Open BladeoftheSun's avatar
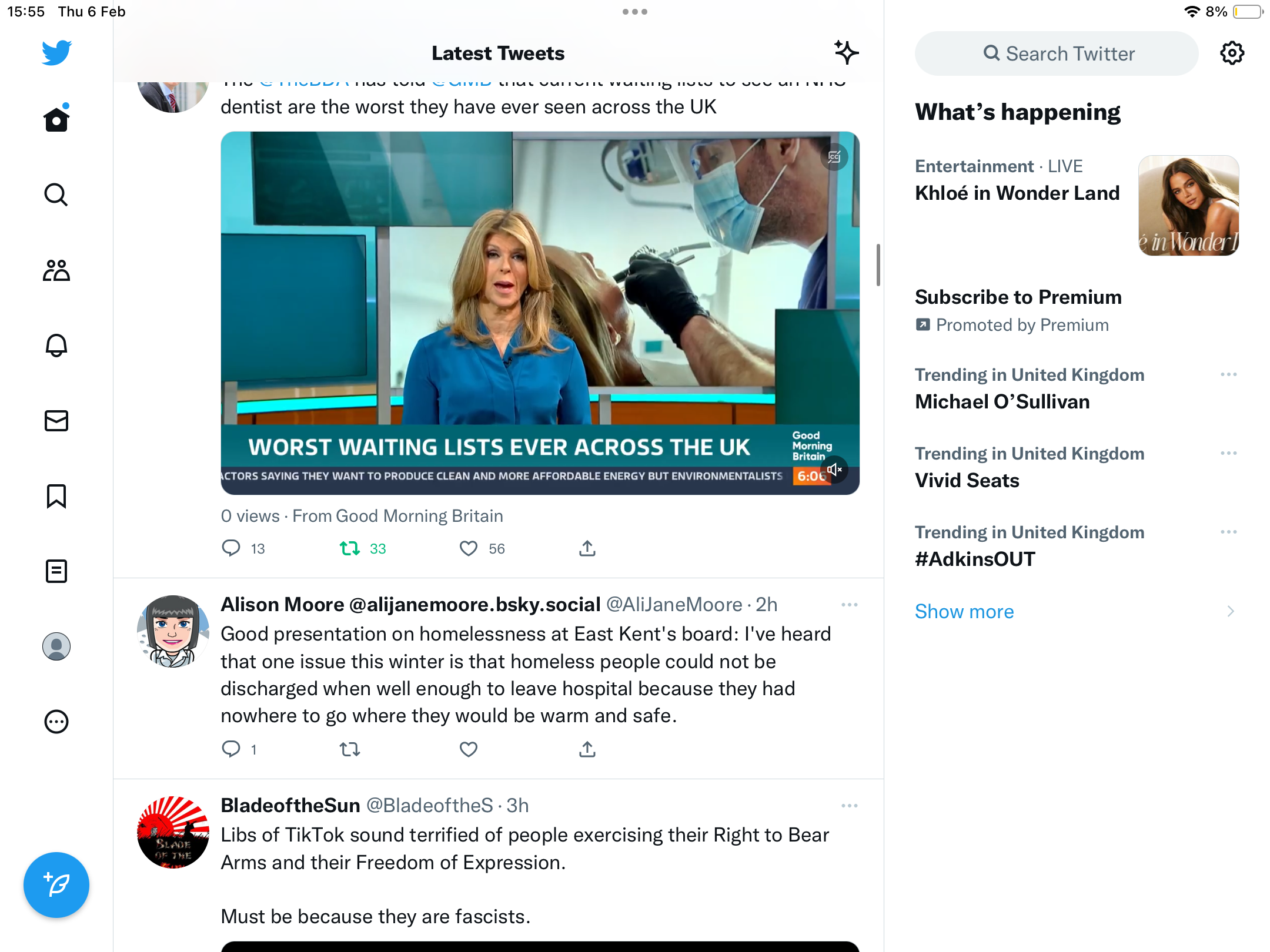Viewport: 1270px width, 952px height. click(x=173, y=833)
